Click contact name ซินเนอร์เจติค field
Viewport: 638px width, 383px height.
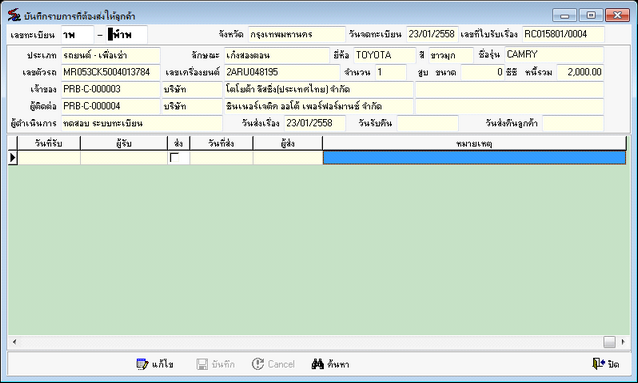coord(319,107)
